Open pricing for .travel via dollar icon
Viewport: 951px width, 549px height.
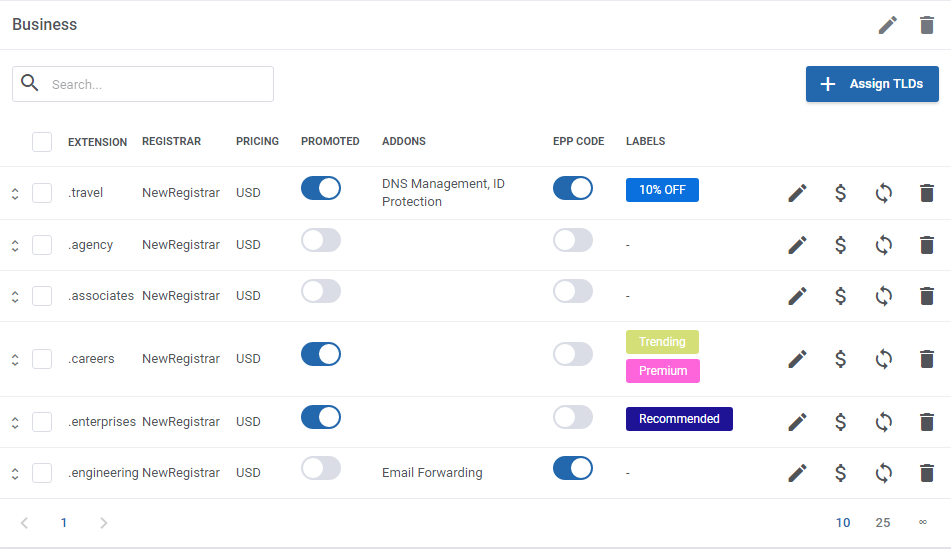[841, 193]
